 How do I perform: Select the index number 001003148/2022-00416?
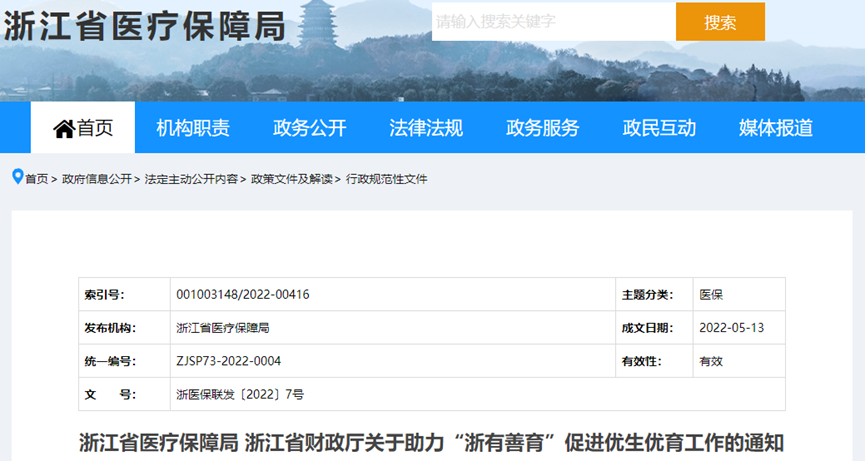[243, 294]
